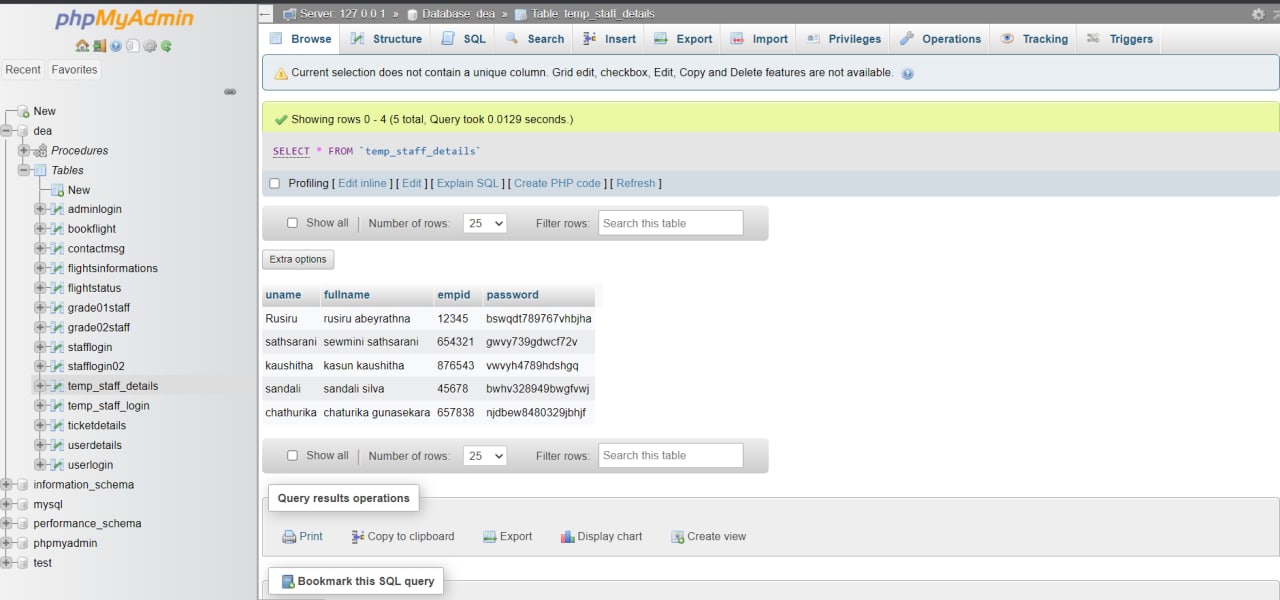Click in the lower Filter rows search field
1280x600 pixels.
pyautogui.click(x=671, y=455)
